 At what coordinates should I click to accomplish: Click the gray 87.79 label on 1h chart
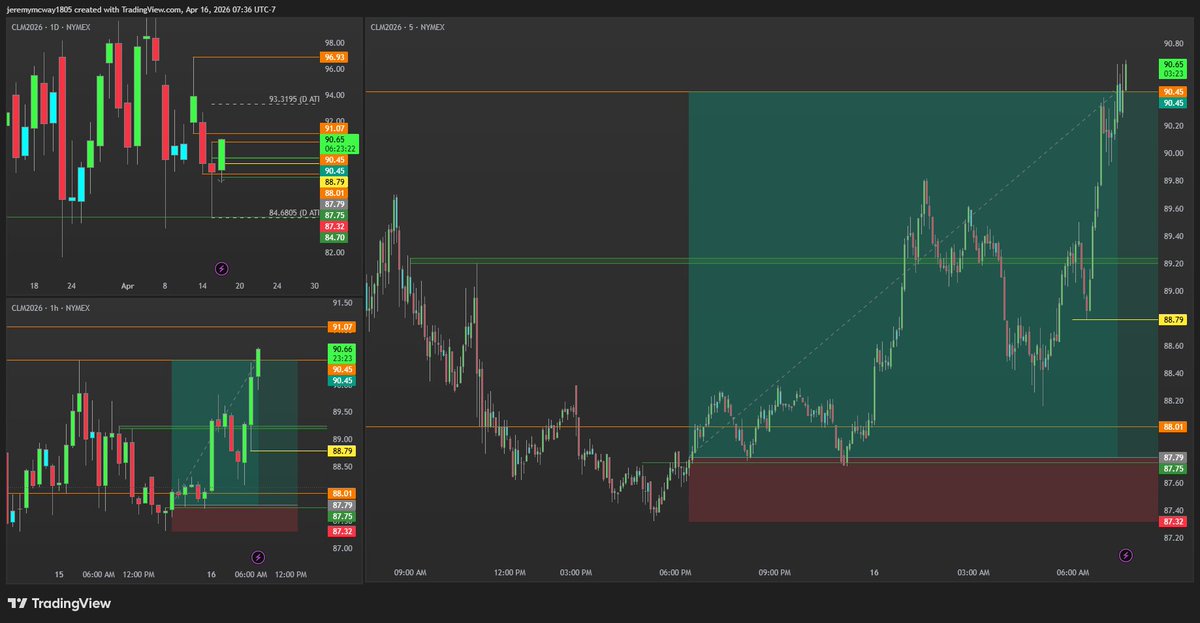pos(340,505)
